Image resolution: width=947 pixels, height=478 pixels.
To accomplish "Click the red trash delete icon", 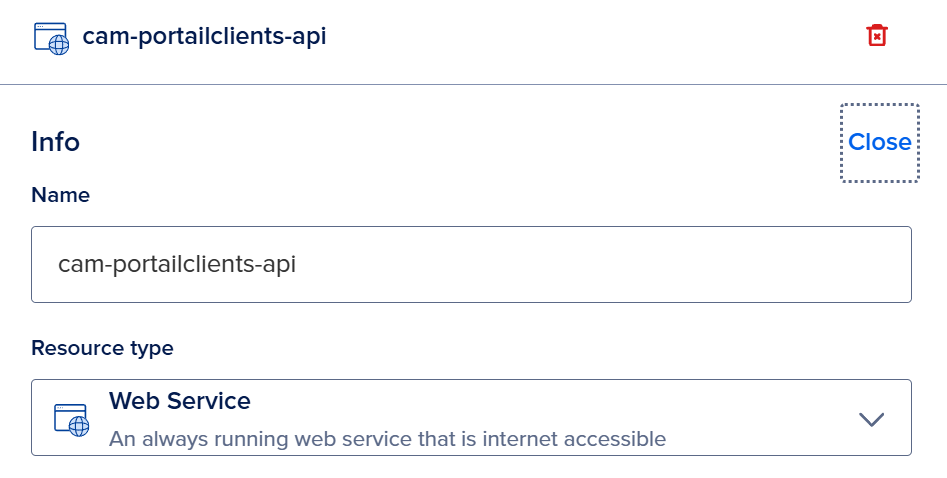I will 877,36.
